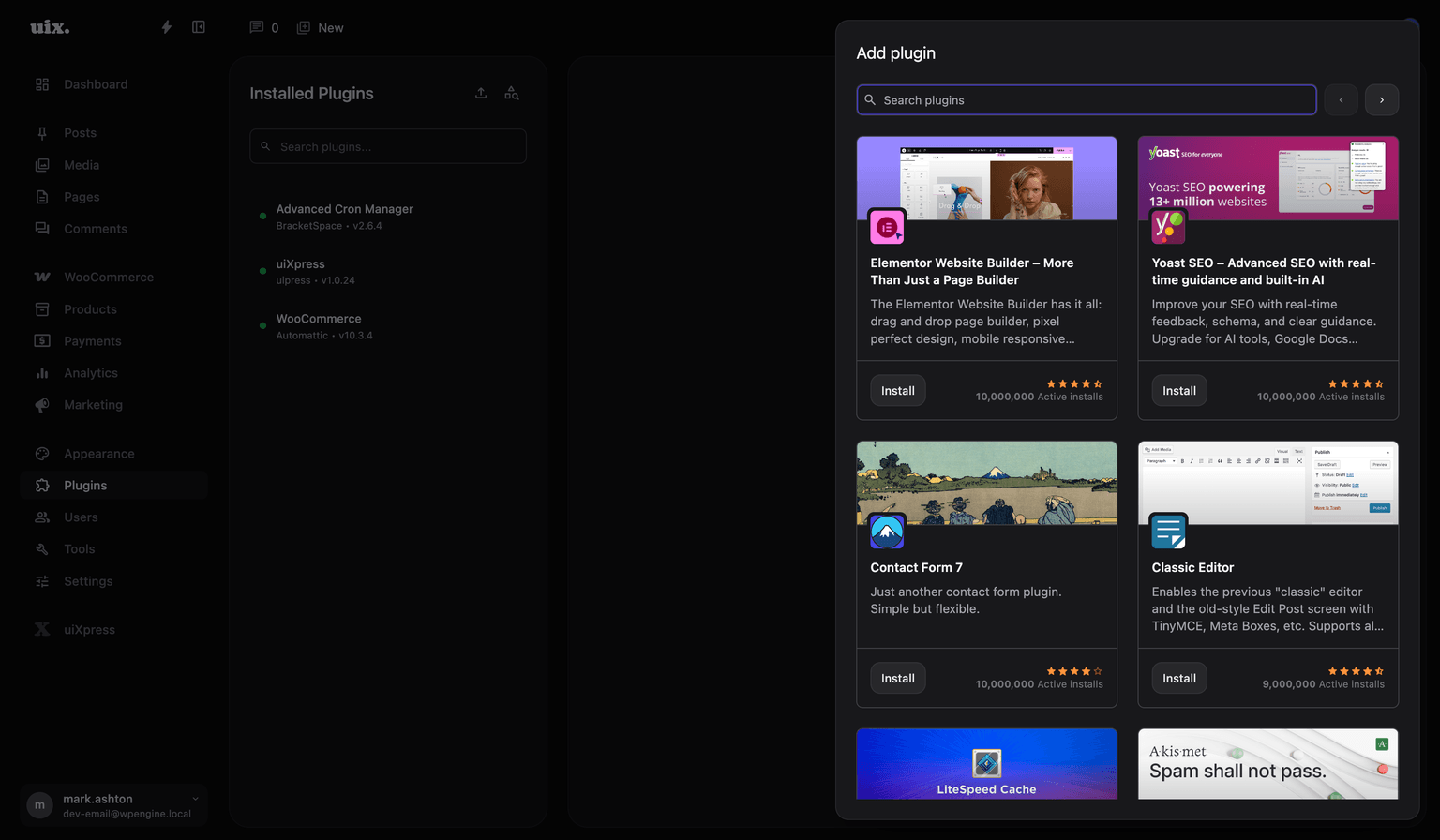The image size is (1440, 840).
Task: Click the Contact Form 7 logo icon
Action: tap(887, 532)
